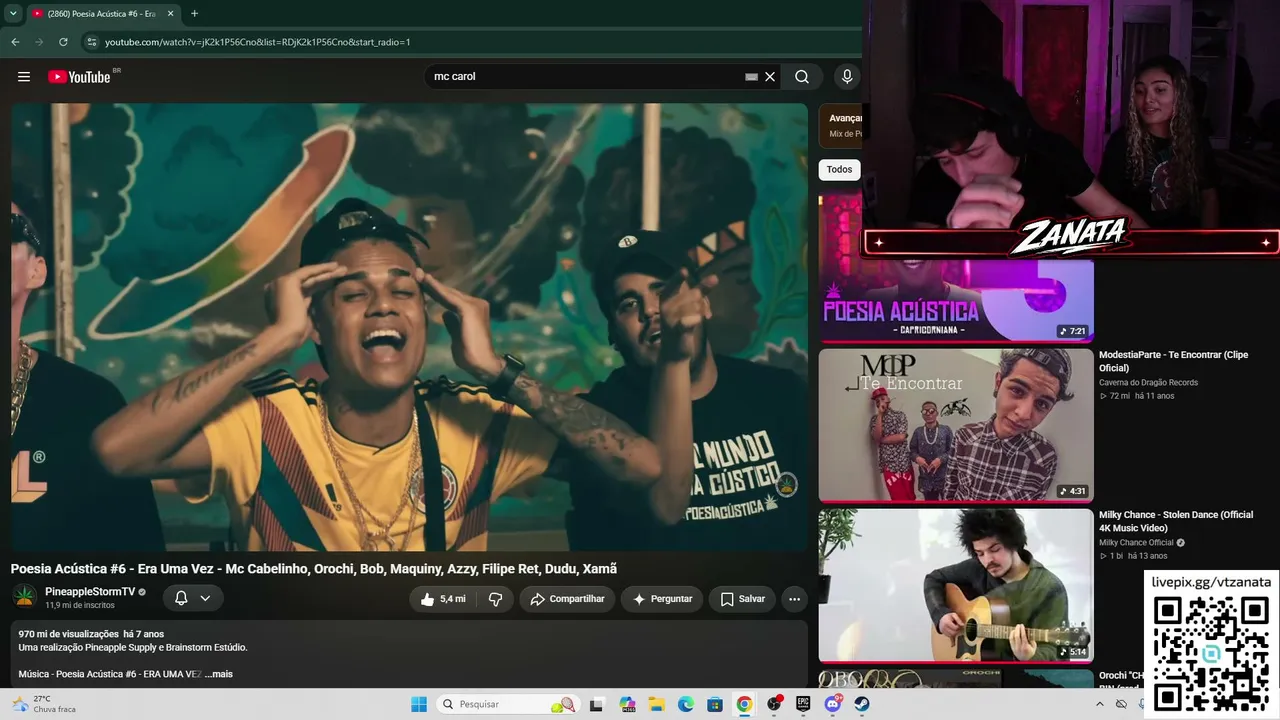Open the PineappleStormTV channel avatar
Image resolution: width=1280 pixels, height=720 pixels.
pos(25,598)
